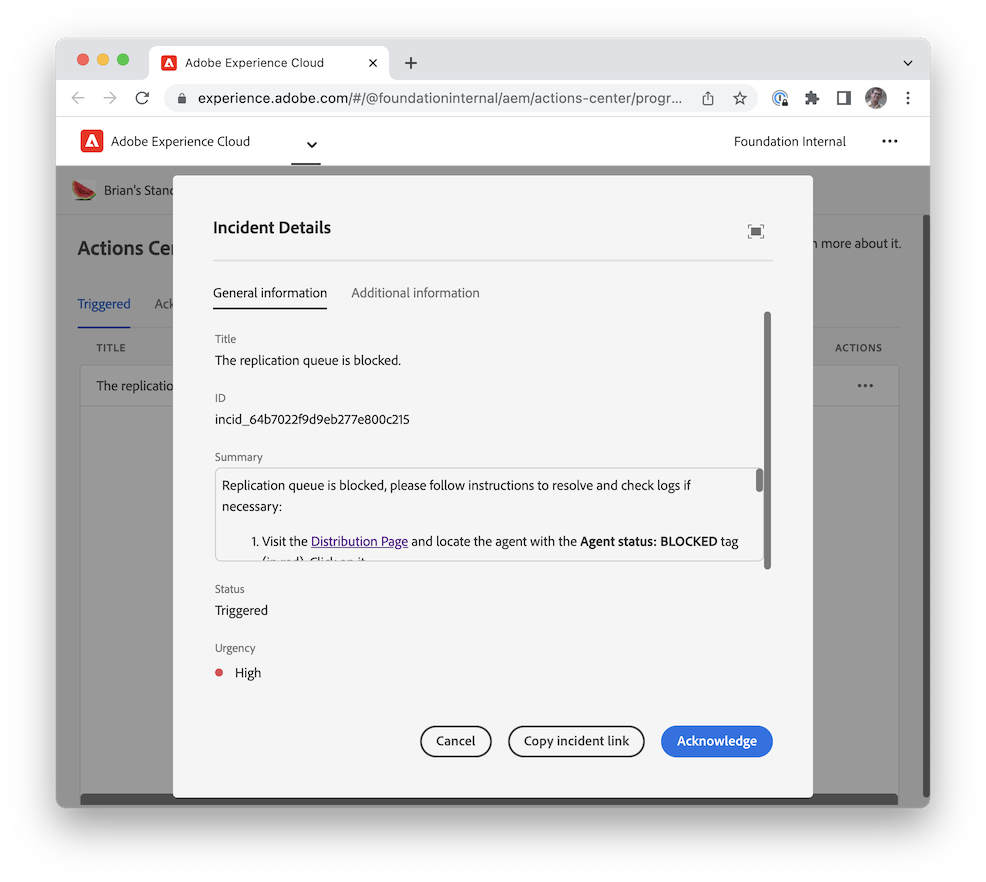
Task: Click the 'Agent status: BLOCKED' bold text
Action: pyautogui.click(x=648, y=541)
